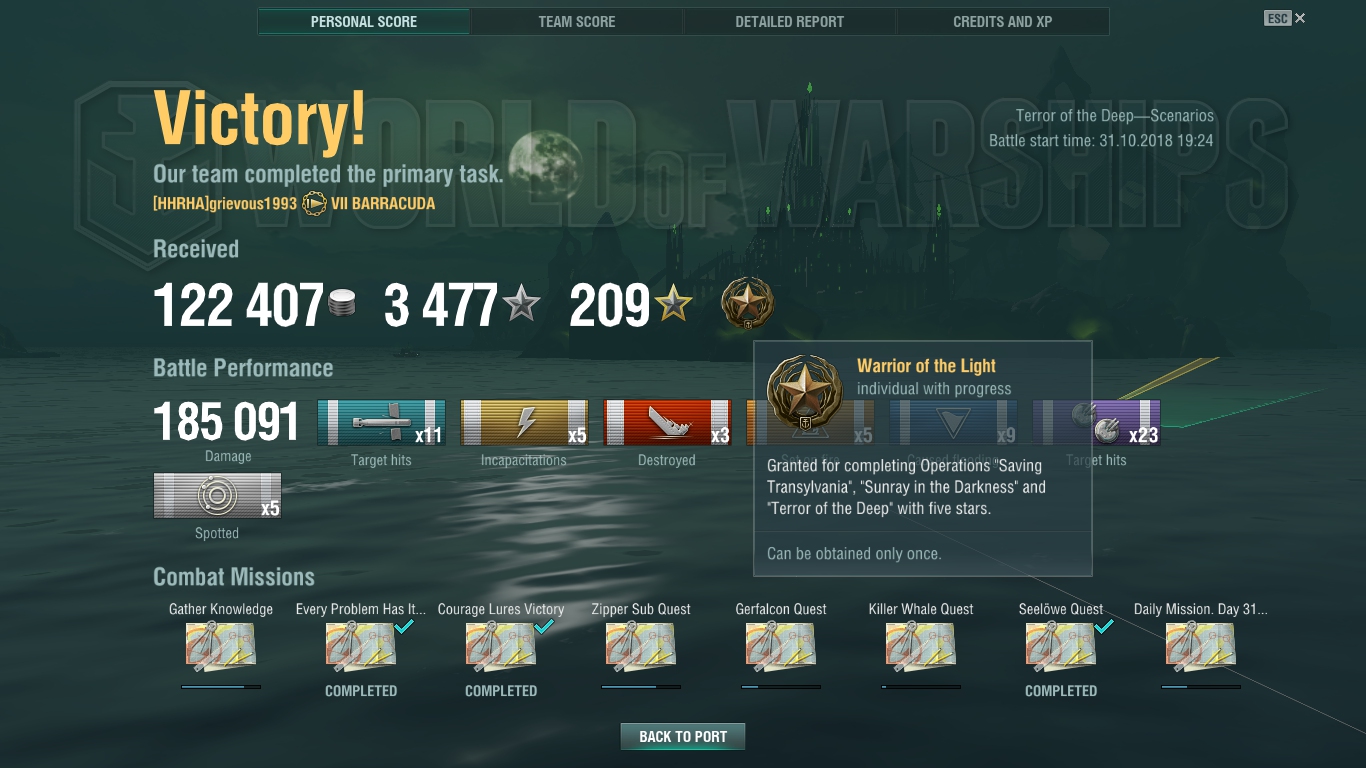Click the Courage Lures Victory completed mission
1366x768 pixels.
pos(501,646)
